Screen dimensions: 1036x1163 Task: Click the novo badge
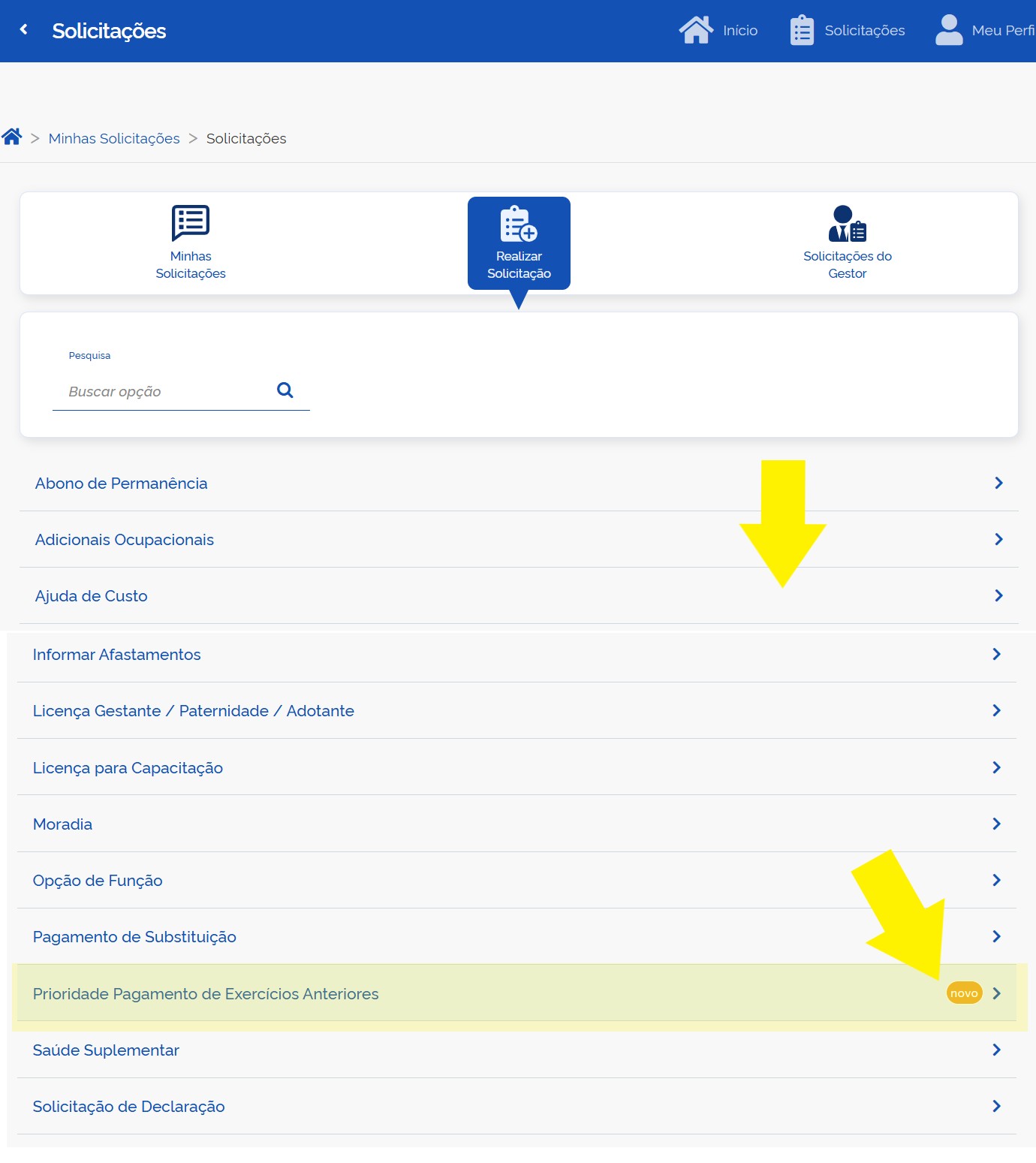(x=964, y=993)
